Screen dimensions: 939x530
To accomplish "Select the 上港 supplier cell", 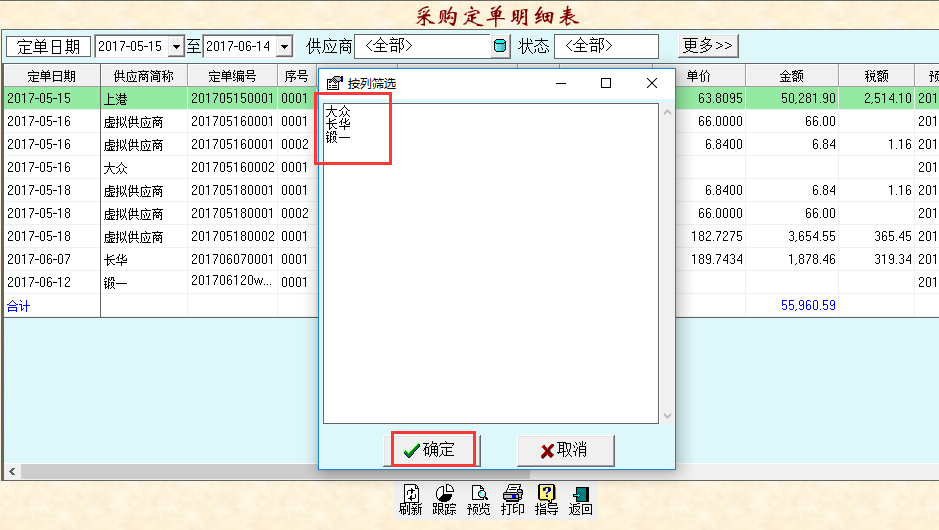I will coord(144,98).
